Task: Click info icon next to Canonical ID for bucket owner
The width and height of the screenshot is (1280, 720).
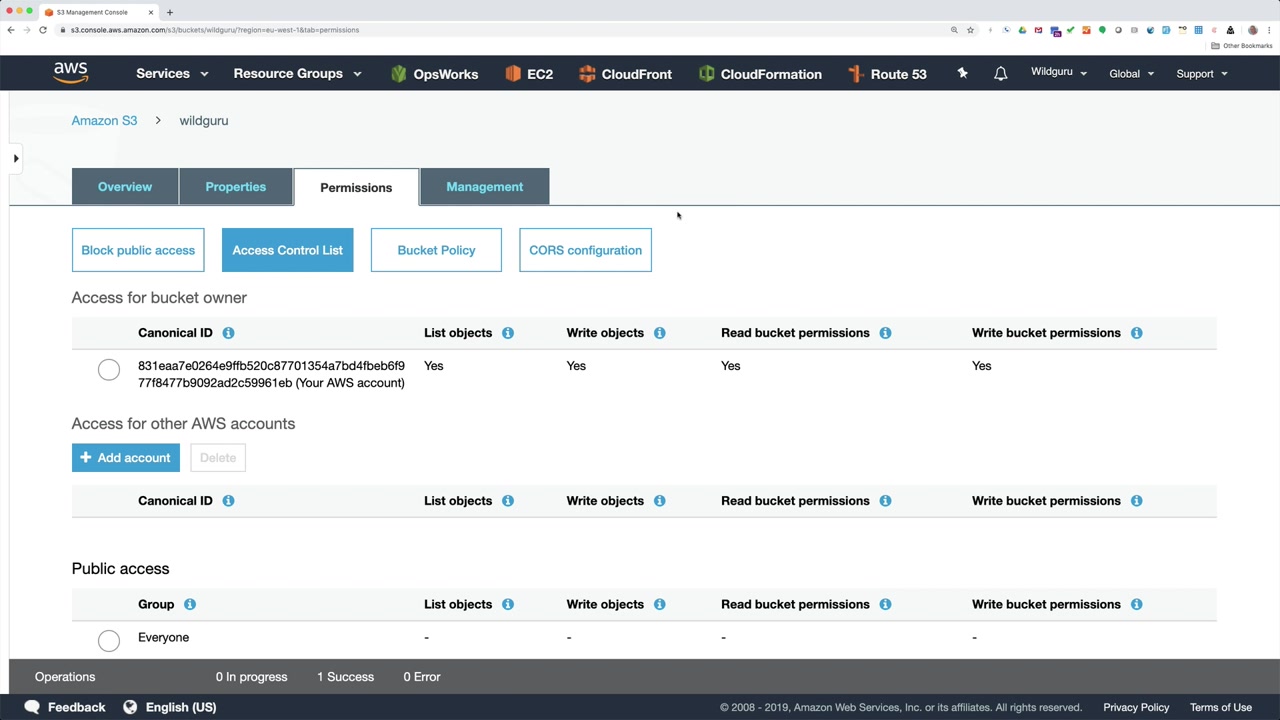Action: [x=228, y=333]
